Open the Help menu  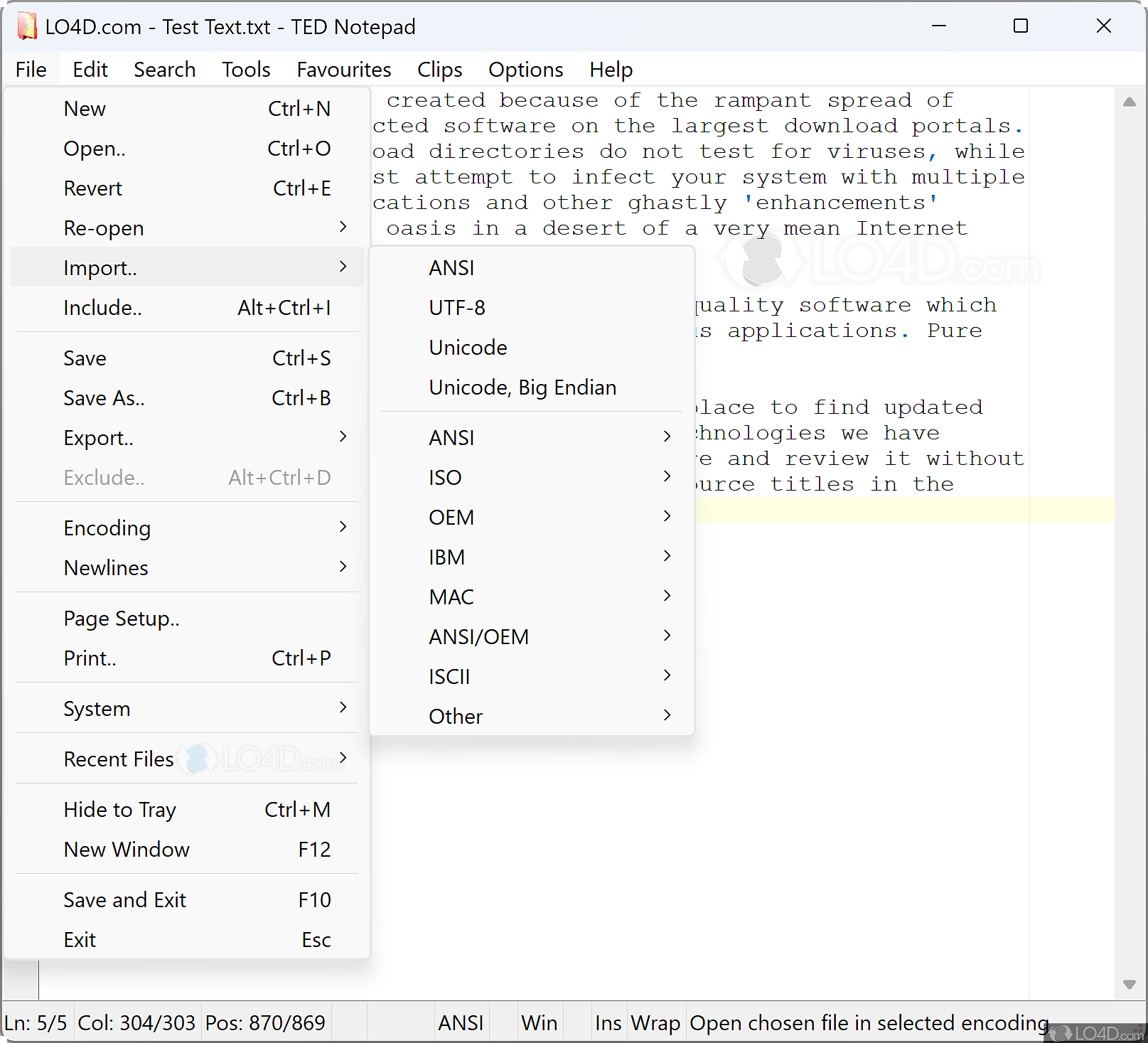(611, 70)
